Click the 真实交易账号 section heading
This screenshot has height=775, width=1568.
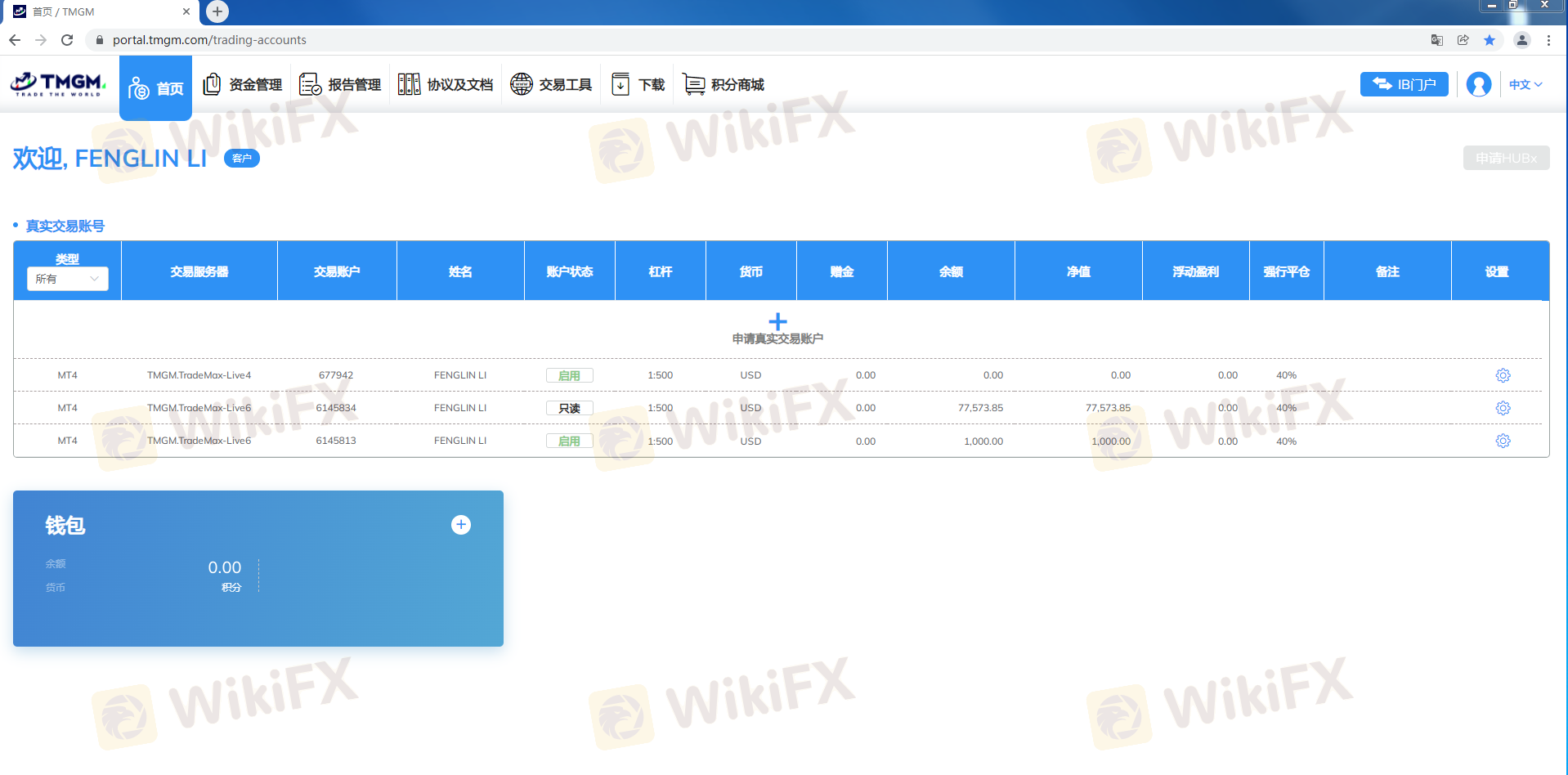(65, 226)
